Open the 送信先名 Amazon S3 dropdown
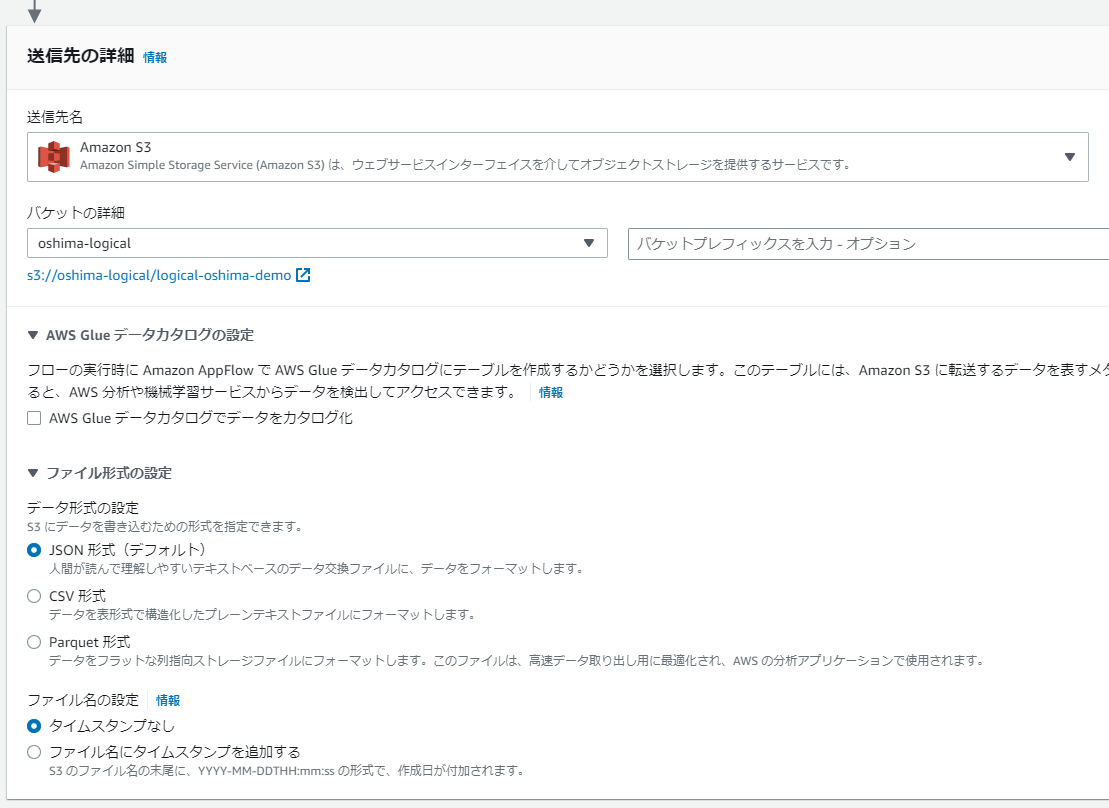Viewport: 1109px width, 808px height. click(x=557, y=157)
